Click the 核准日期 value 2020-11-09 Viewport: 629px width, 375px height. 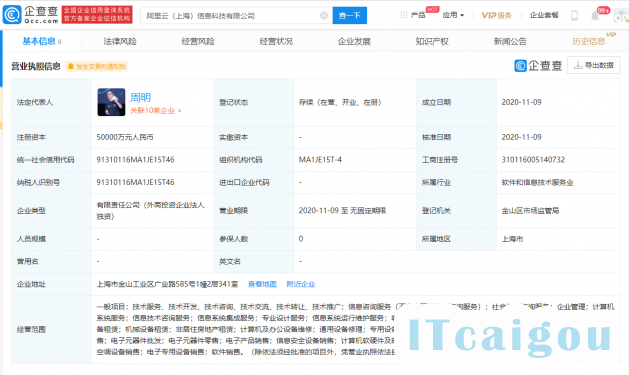[521, 137]
